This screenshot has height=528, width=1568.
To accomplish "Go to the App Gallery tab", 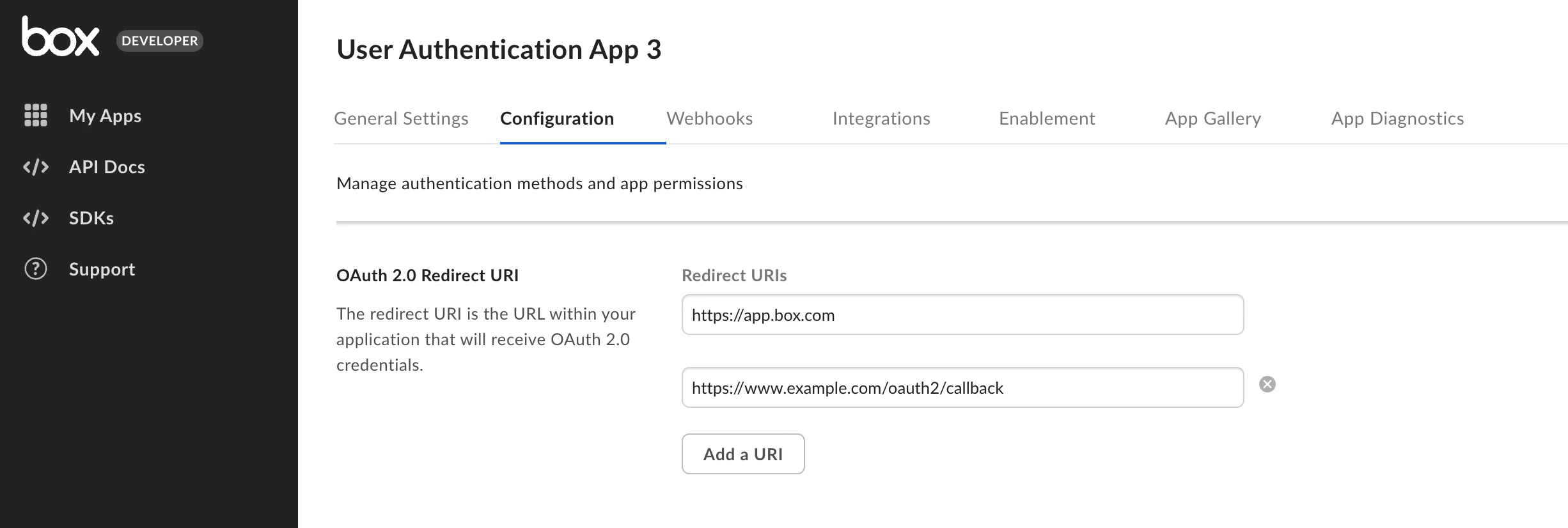I will (1213, 118).
